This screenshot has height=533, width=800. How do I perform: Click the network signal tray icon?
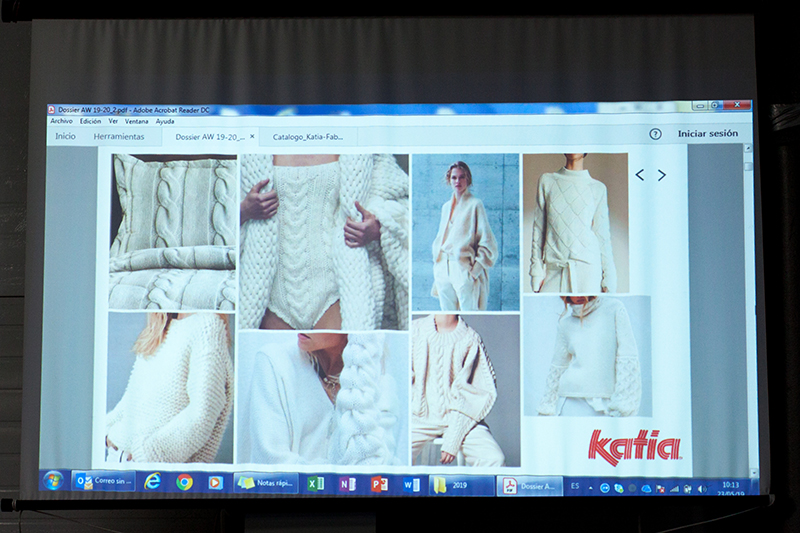(x=674, y=489)
